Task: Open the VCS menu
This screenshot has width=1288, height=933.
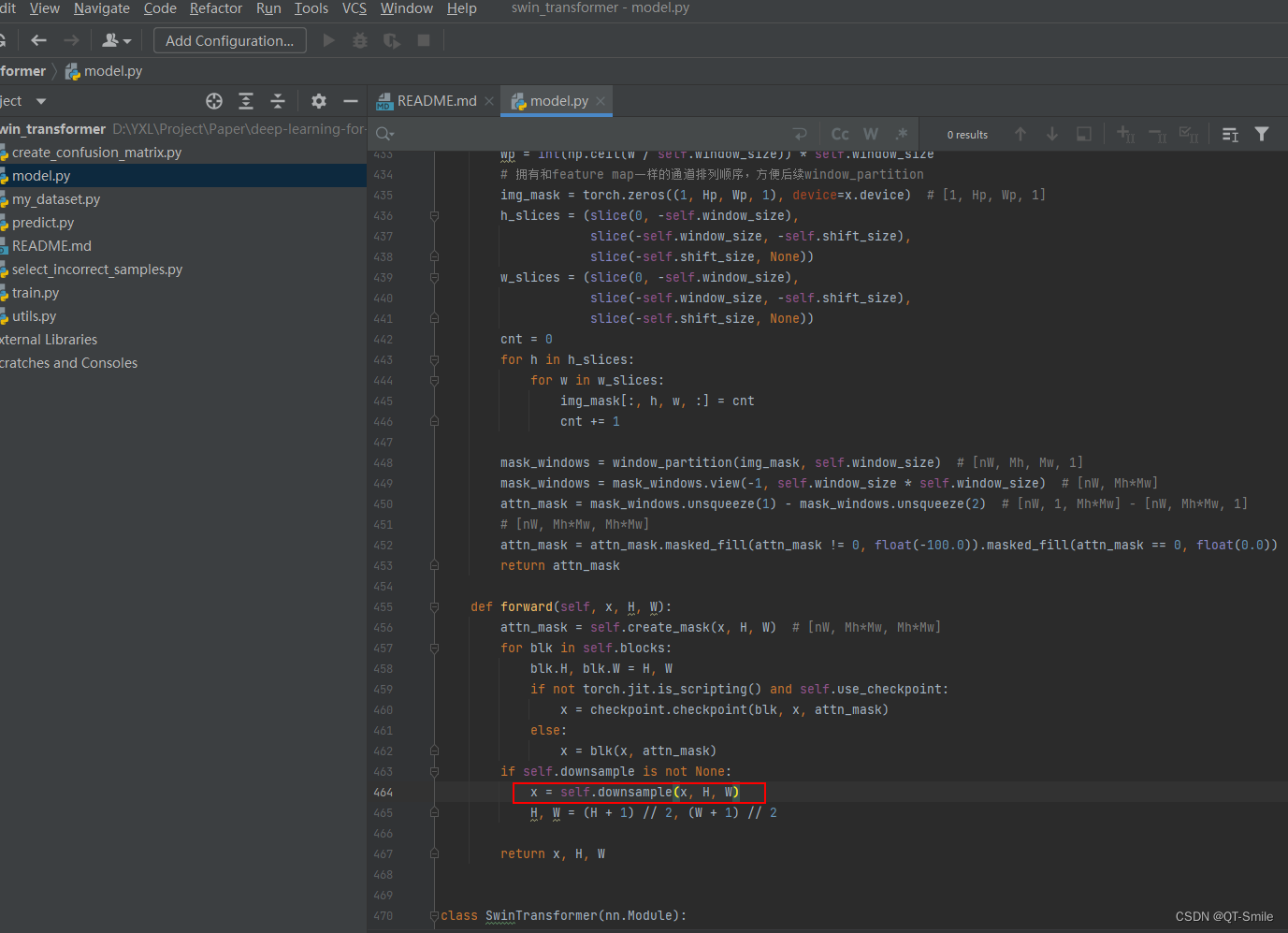Action: [x=355, y=8]
